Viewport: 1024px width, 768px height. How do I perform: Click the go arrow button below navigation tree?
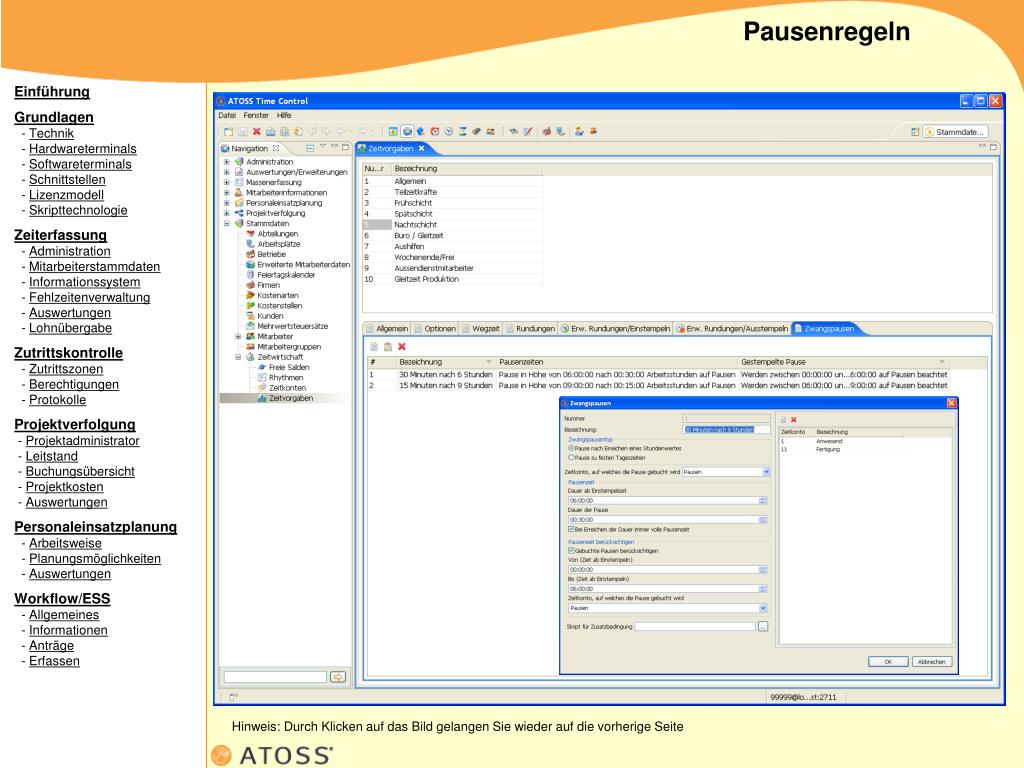pos(338,677)
